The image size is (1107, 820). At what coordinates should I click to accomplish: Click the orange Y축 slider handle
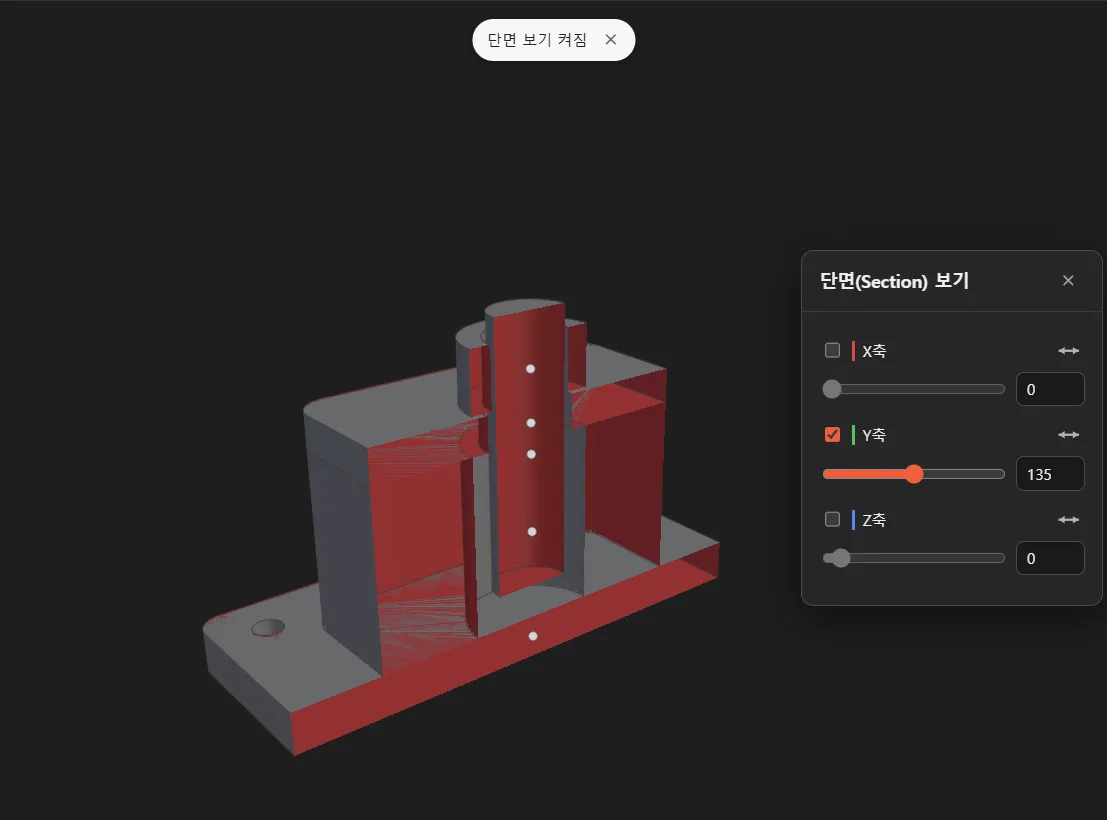914,474
